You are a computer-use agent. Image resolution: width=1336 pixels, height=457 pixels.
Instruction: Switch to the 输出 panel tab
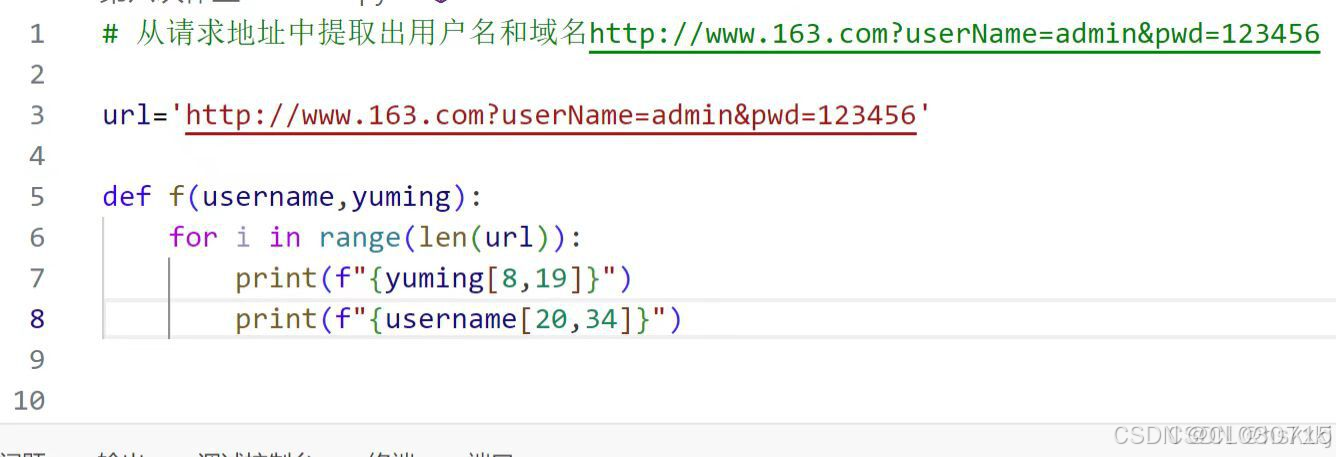click(x=120, y=453)
